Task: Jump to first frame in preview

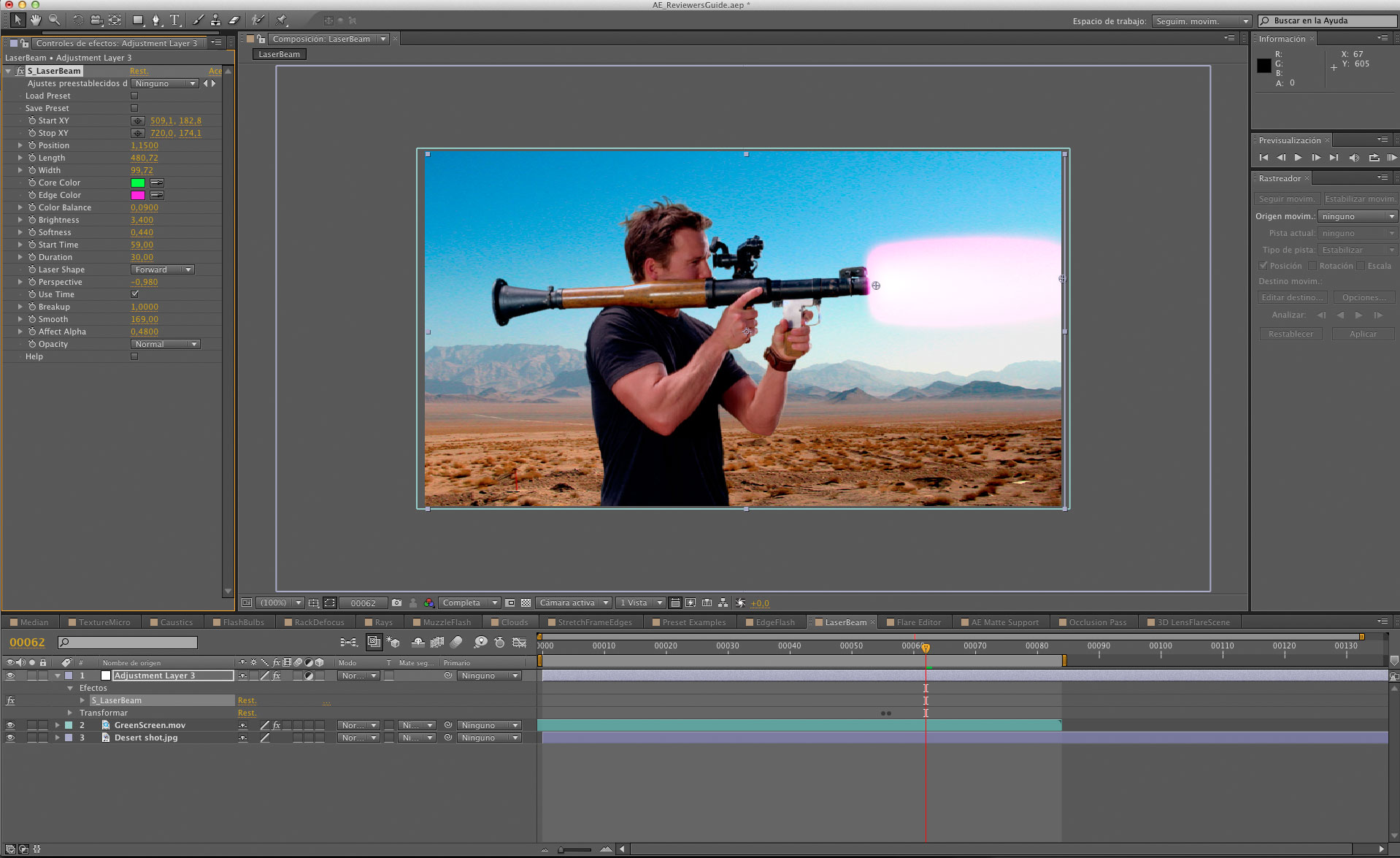Action: click(x=1264, y=158)
